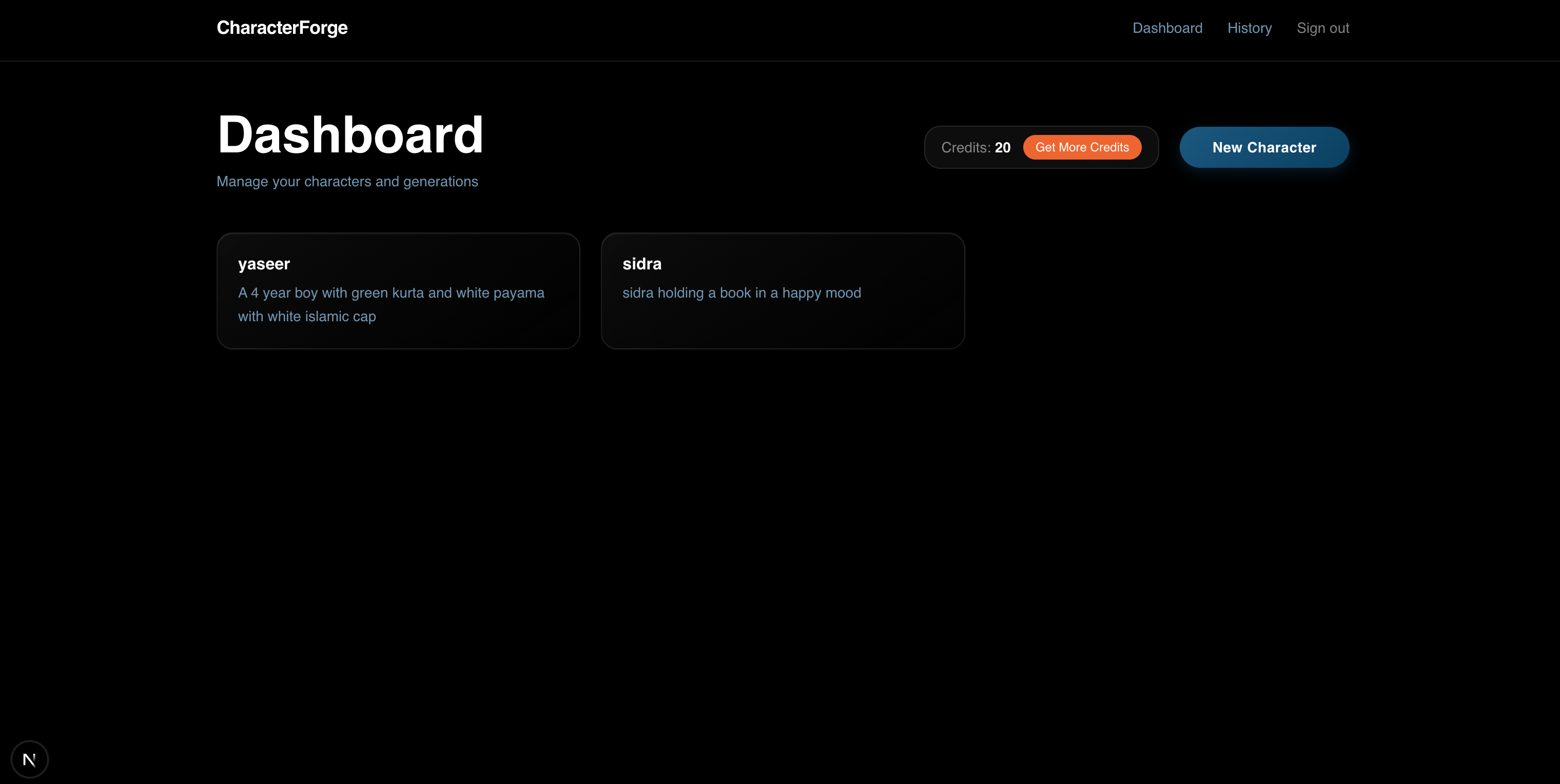Sign out of the account

coord(1322,28)
